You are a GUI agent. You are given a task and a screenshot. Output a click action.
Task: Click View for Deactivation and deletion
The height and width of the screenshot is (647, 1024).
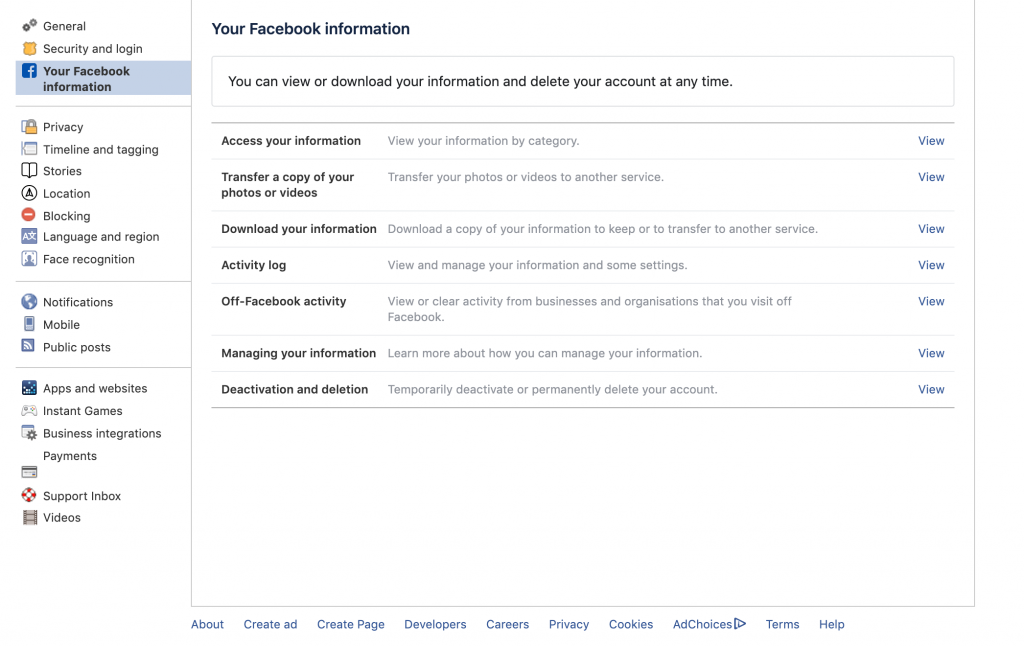pos(931,390)
